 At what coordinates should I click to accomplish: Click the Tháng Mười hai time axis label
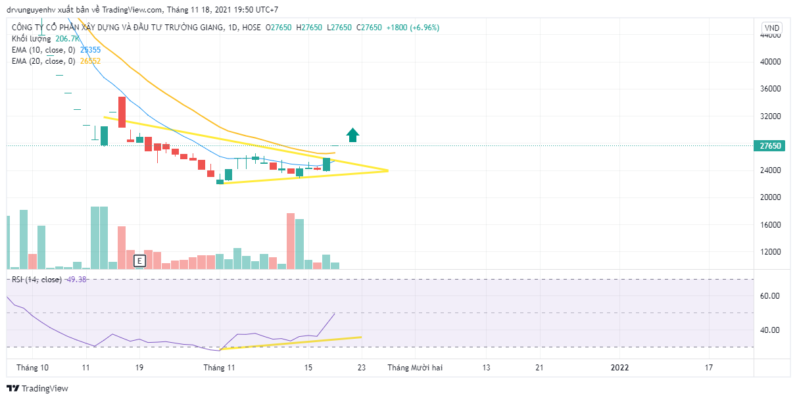coord(415,367)
